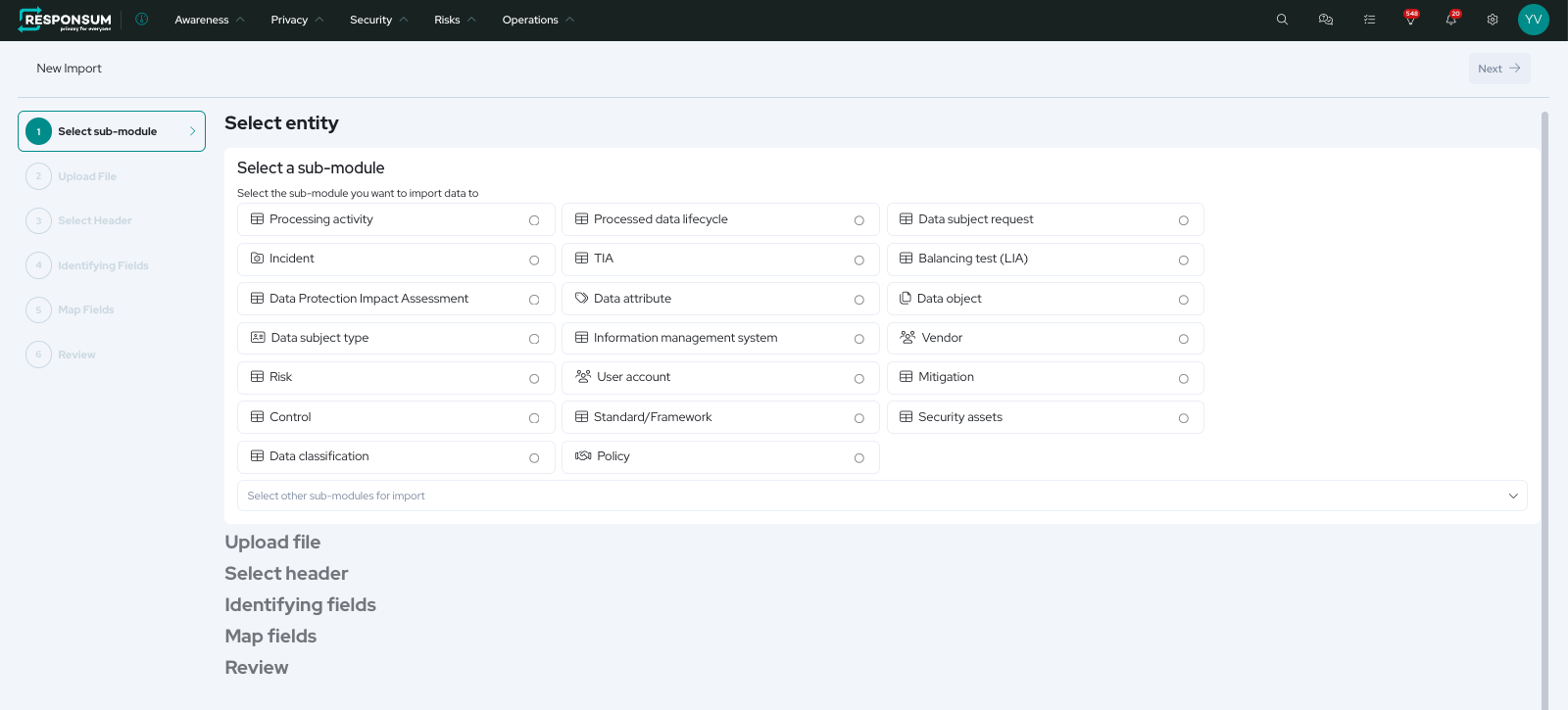Choose the Information management system option

tap(720, 338)
